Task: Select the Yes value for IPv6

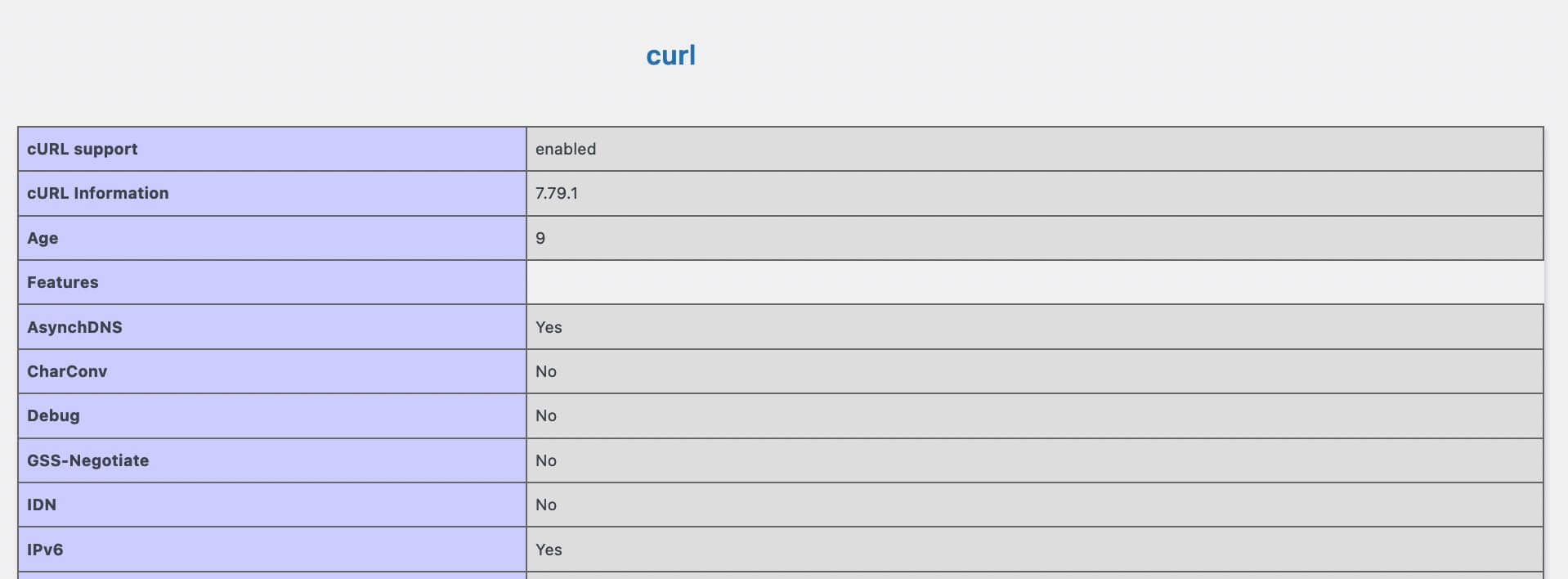Action: (549, 550)
